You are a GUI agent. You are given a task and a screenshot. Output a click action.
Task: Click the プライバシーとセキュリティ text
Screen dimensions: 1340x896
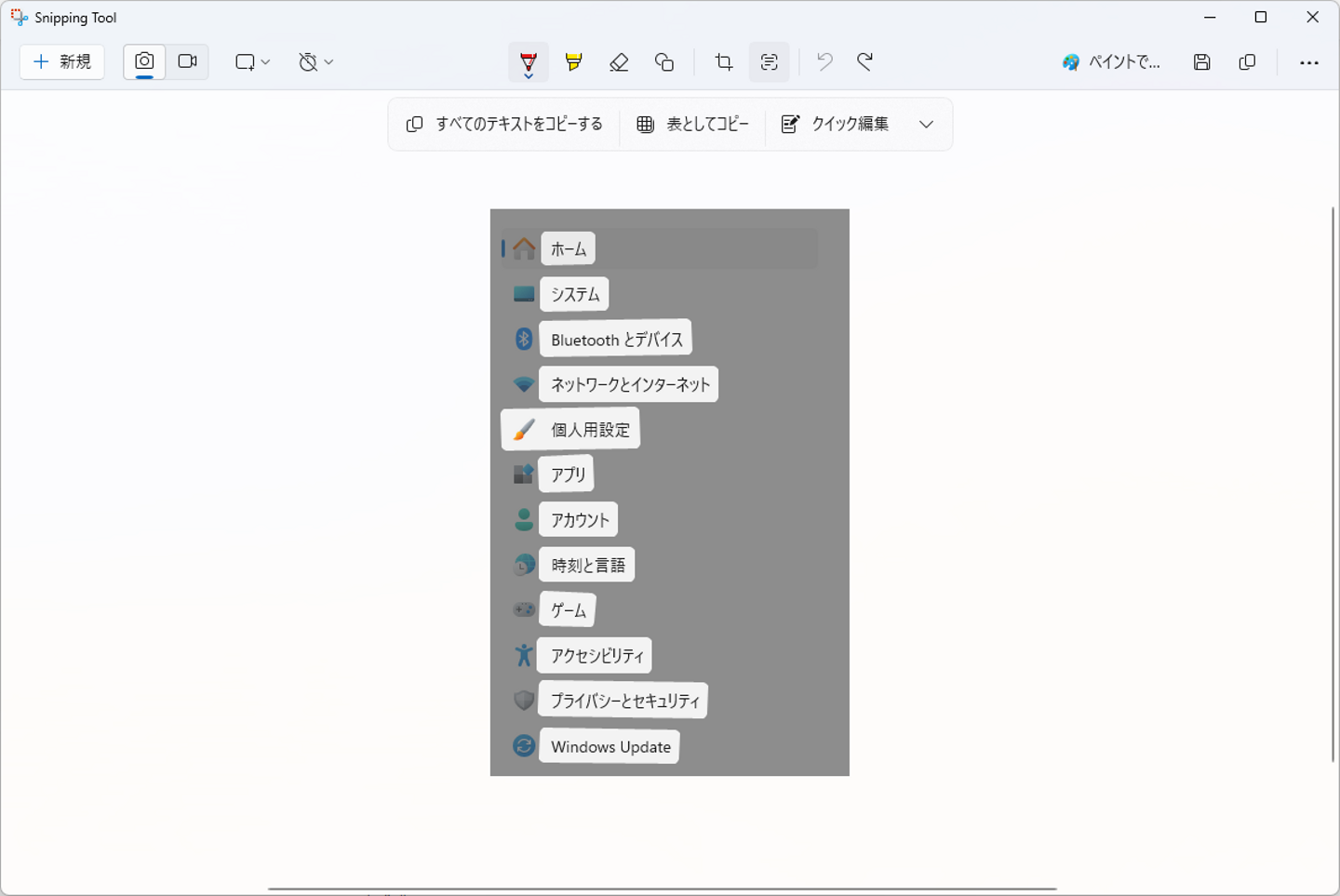(624, 701)
